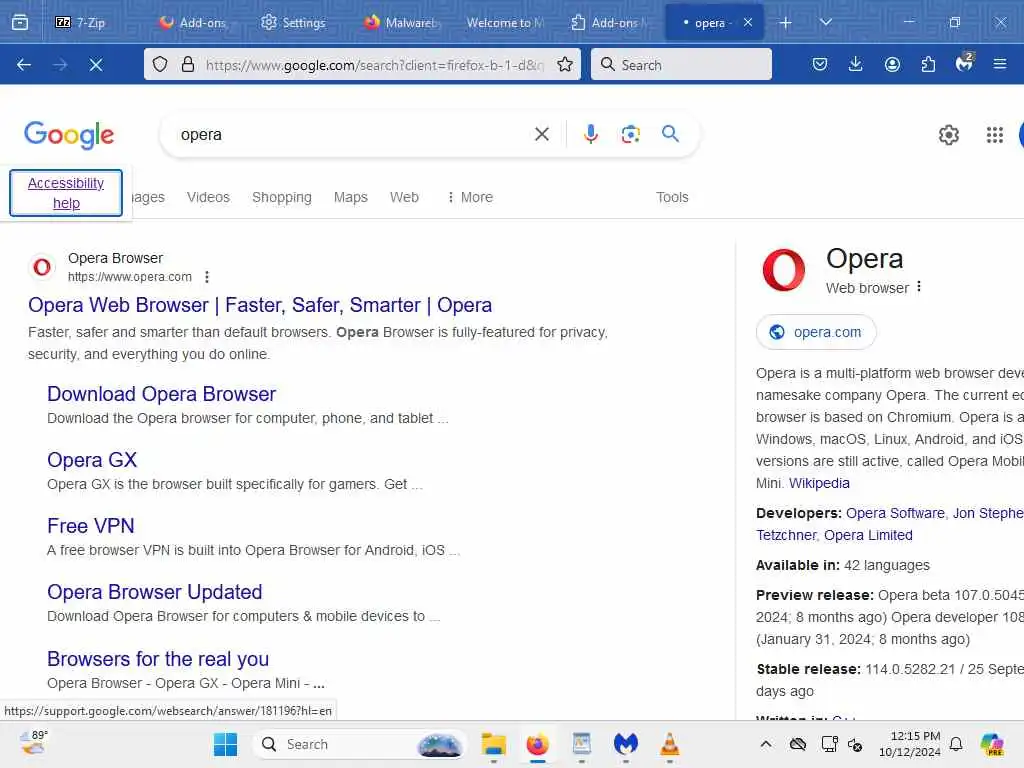Open the Firefox downloads panel
The image size is (1024, 768).
tap(856, 64)
